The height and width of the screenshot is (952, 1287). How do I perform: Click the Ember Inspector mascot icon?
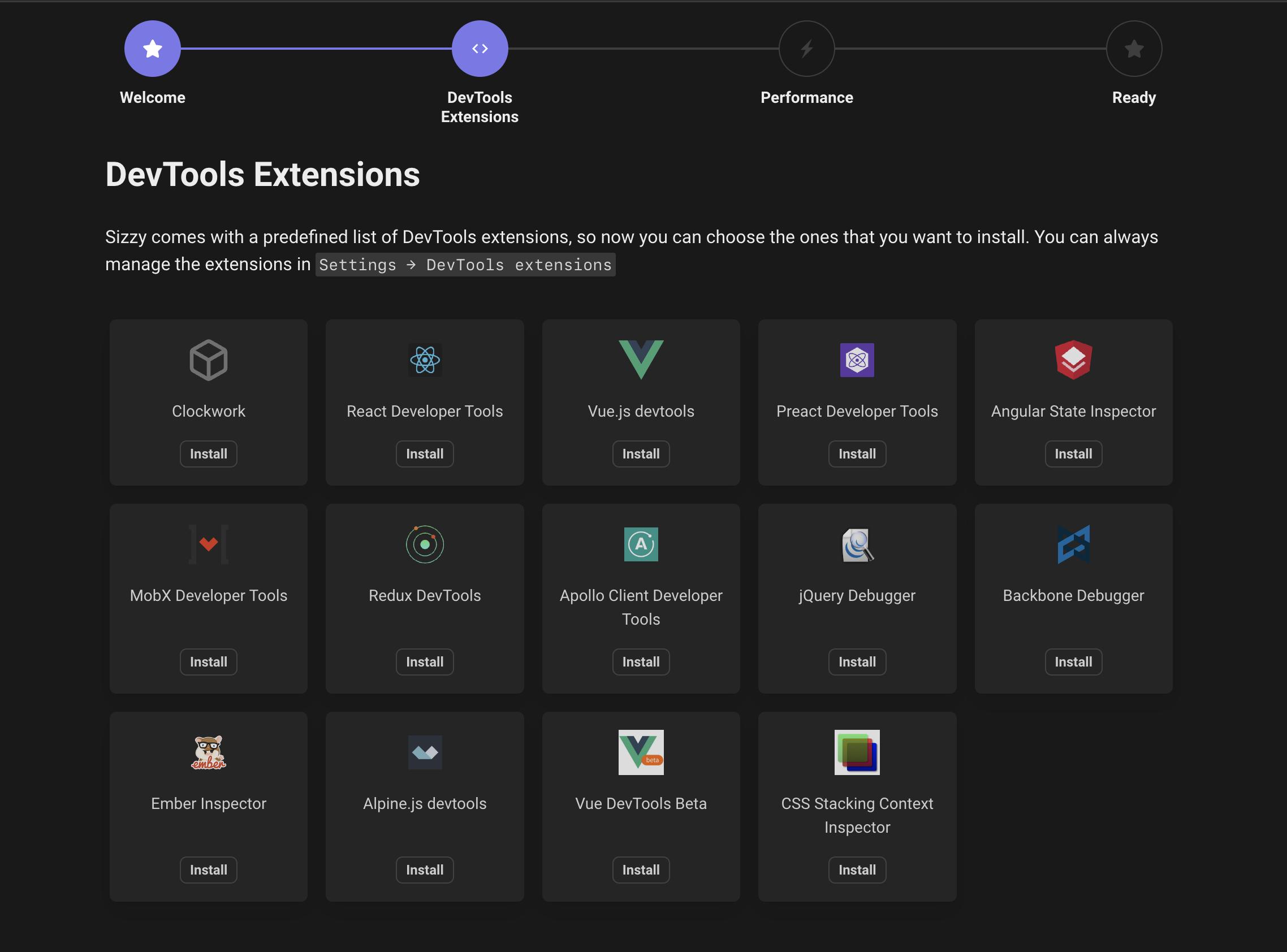(x=208, y=752)
